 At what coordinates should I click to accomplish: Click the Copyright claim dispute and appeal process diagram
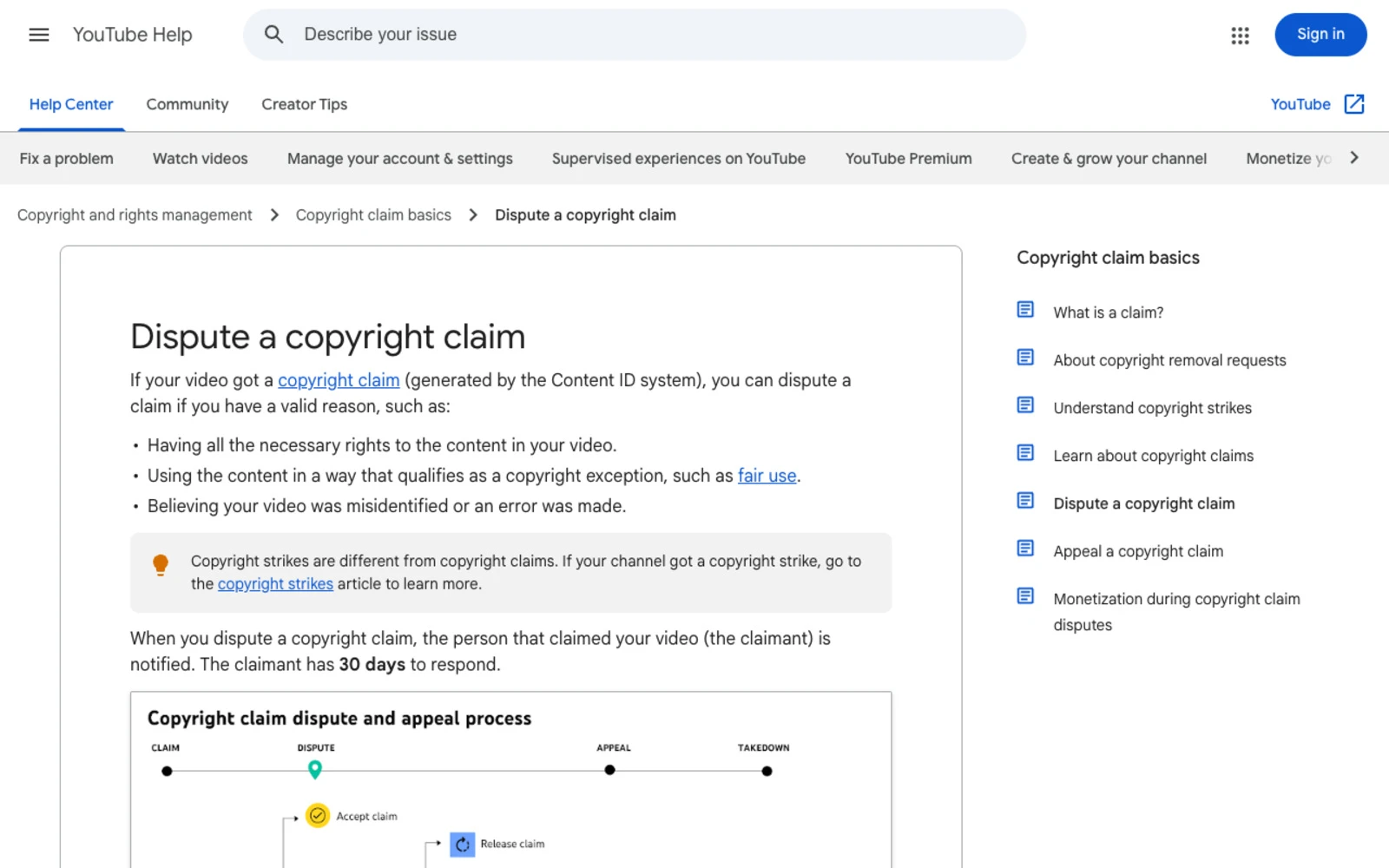click(511, 779)
